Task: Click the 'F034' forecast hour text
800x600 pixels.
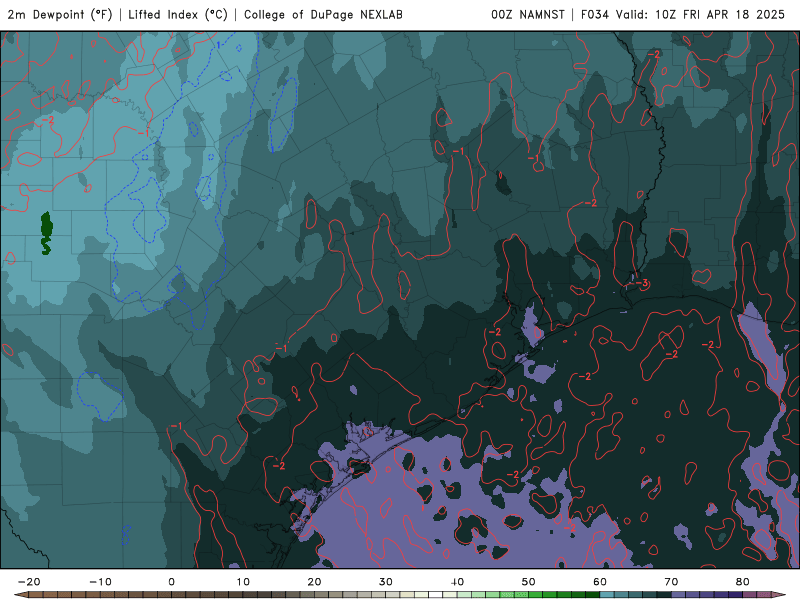Action: 595,14
